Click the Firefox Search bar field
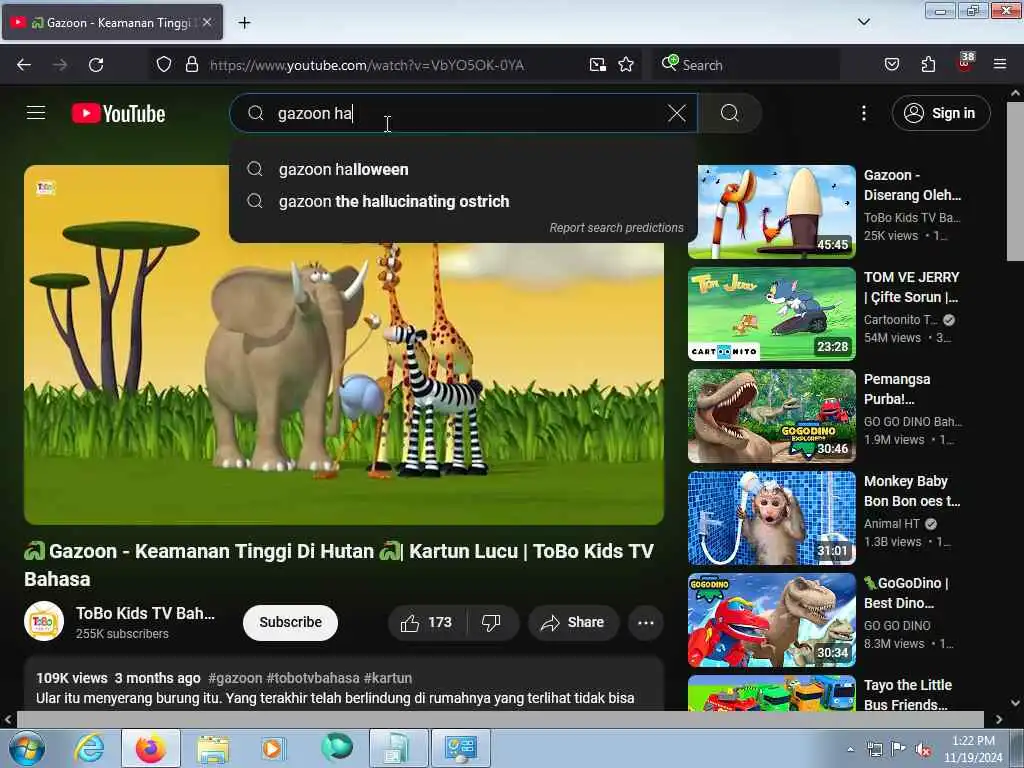Image resolution: width=1024 pixels, height=768 pixels. click(746, 65)
